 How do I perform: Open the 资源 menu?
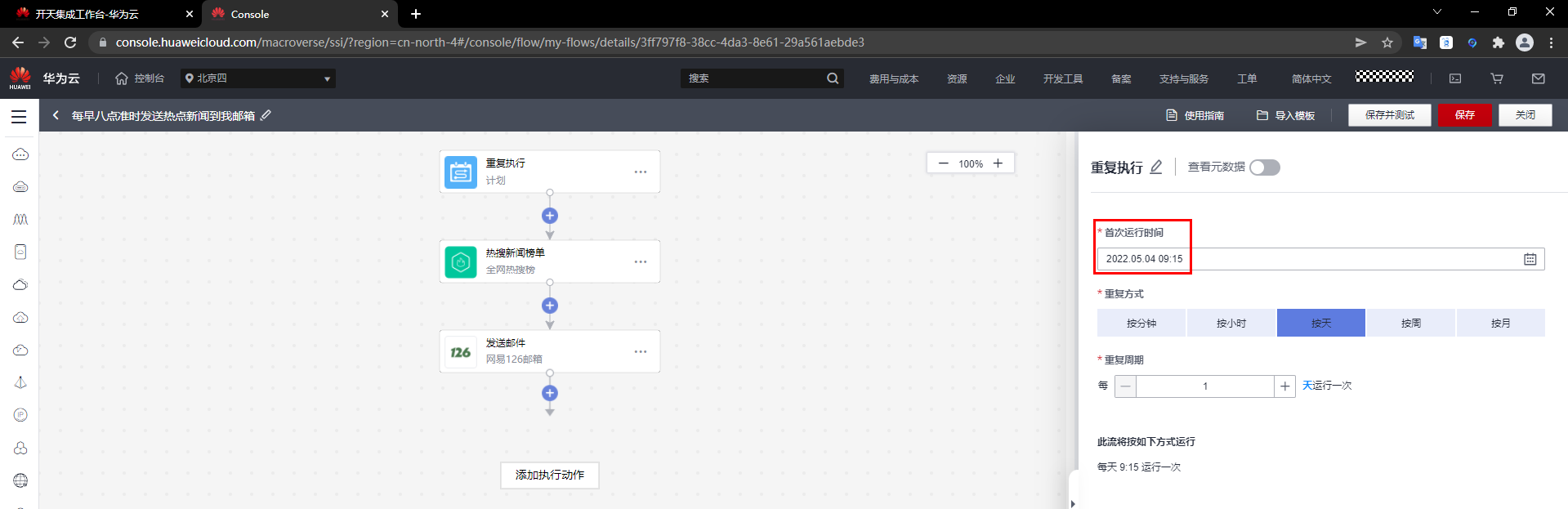[x=957, y=79]
